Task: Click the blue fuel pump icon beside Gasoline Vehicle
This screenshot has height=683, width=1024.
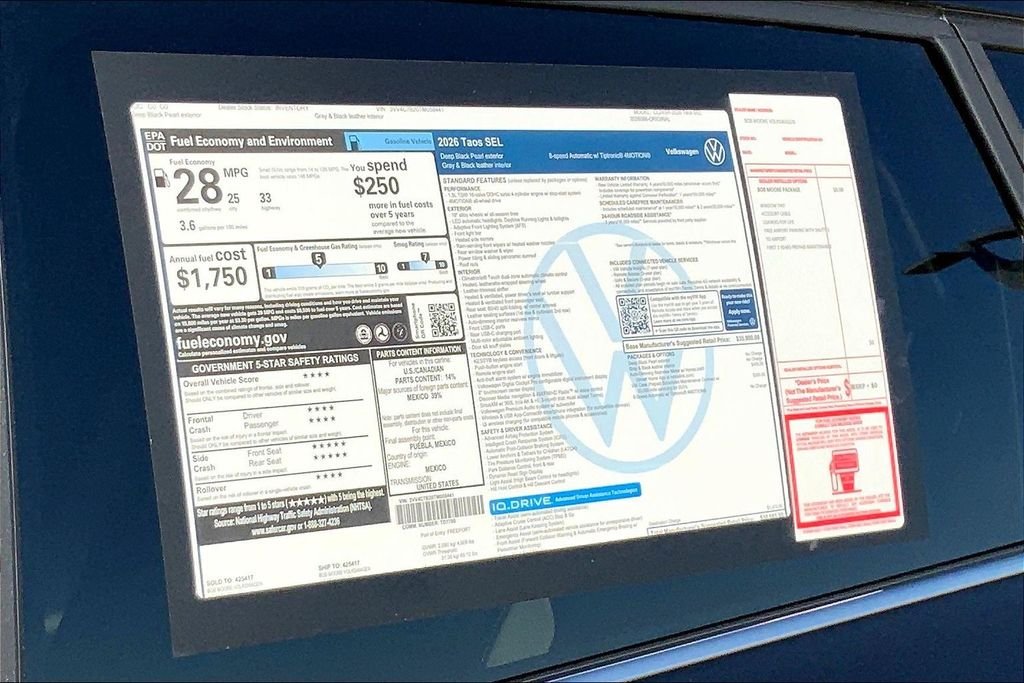Action: pyautogui.click(x=353, y=142)
